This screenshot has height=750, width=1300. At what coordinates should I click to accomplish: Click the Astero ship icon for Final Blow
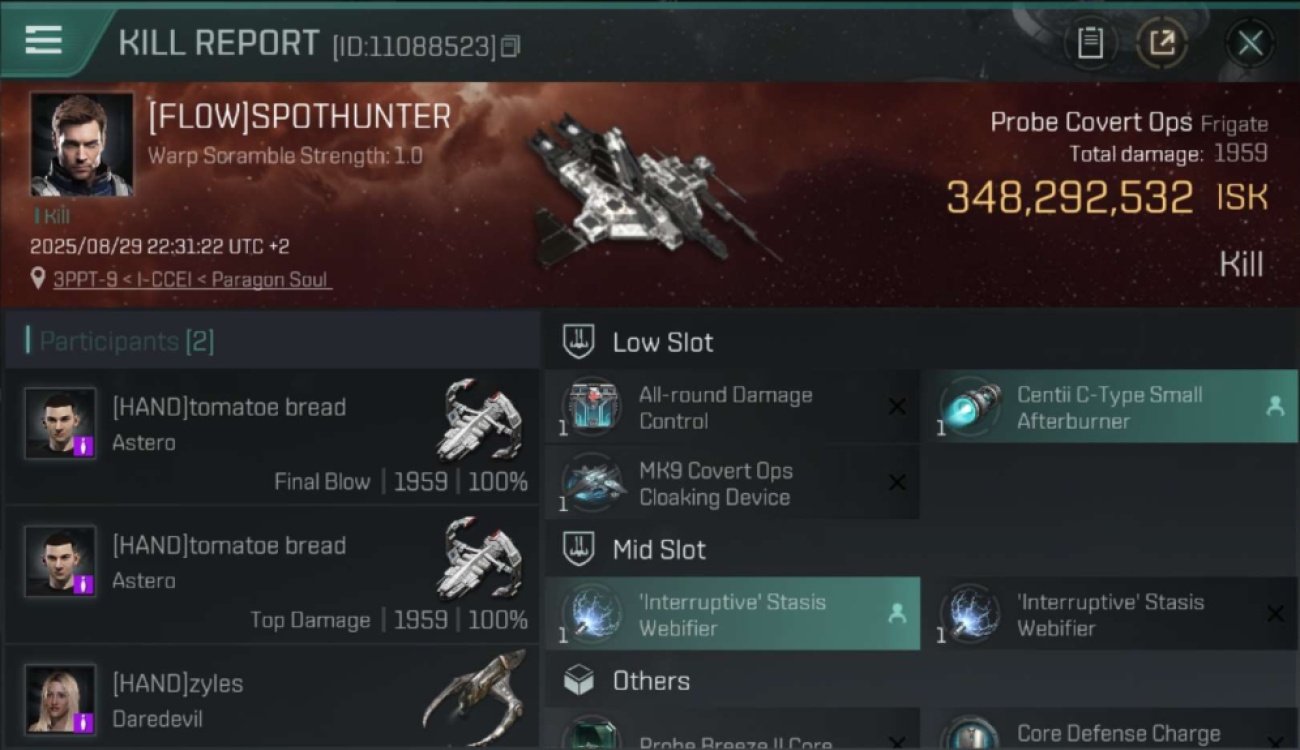coord(480,419)
